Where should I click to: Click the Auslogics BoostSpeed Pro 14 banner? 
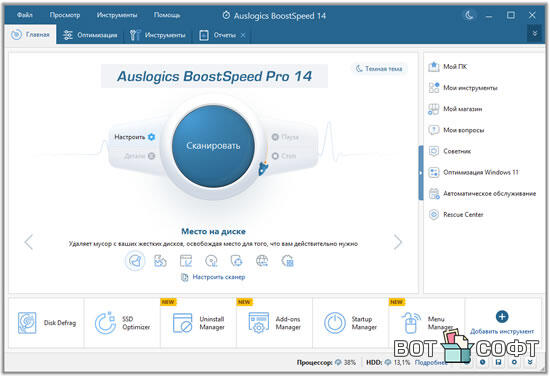(x=214, y=76)
